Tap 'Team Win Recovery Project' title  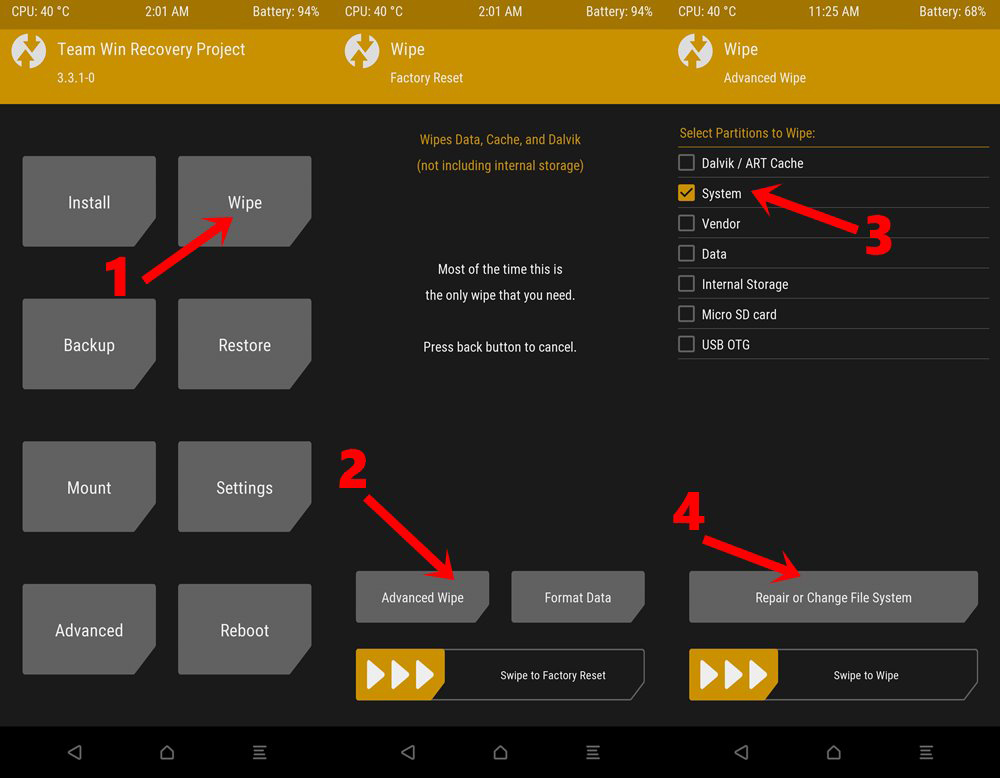click(x=151, y=49)
